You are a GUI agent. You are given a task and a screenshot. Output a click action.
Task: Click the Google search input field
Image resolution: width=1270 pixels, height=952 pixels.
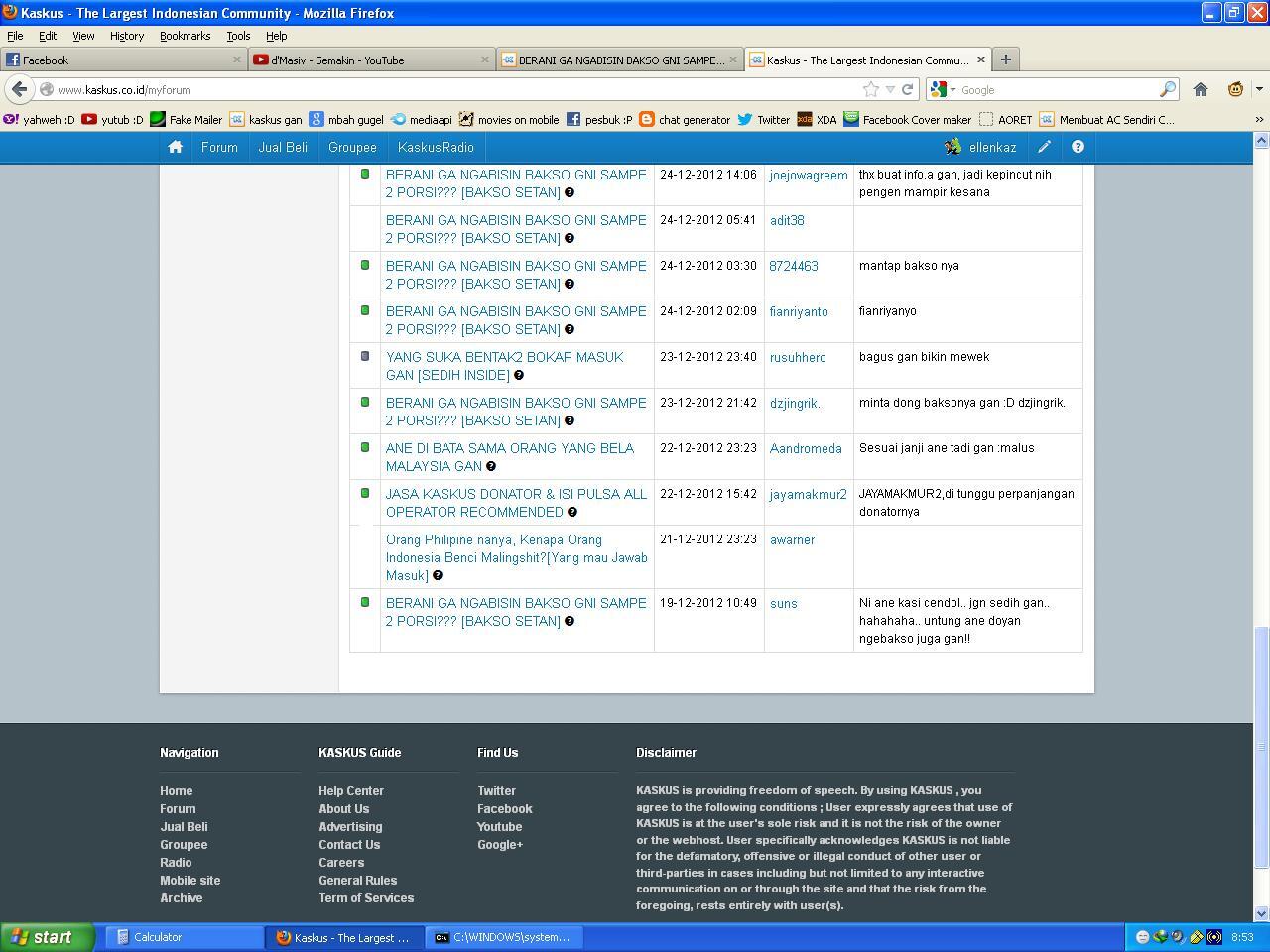(1057, 89)
